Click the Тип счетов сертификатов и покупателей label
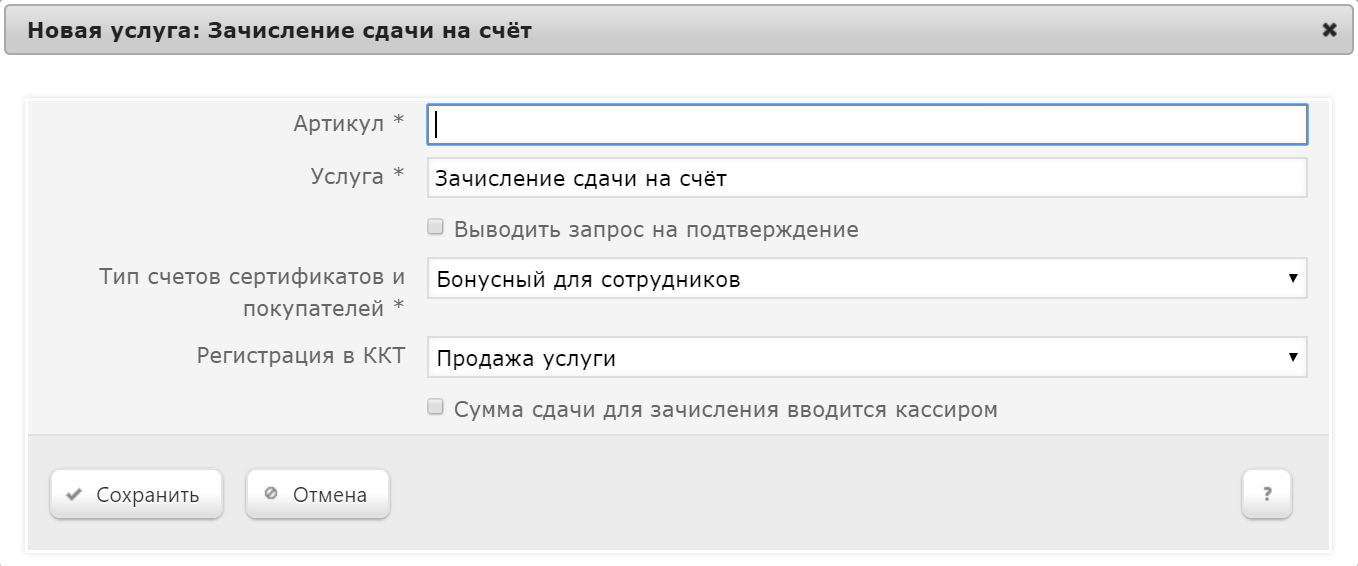 [252, 292]
